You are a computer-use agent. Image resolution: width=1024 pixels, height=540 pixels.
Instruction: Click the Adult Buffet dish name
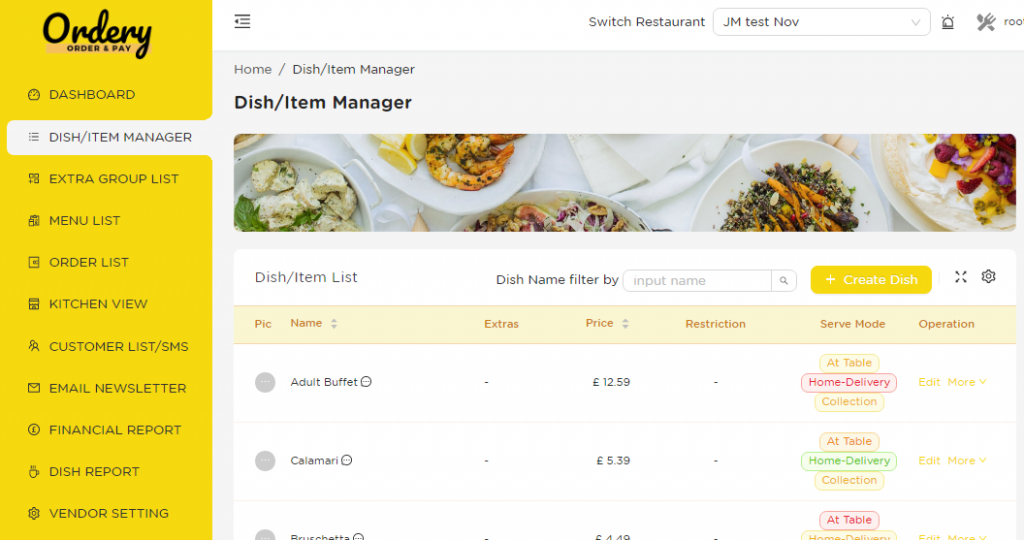point(324,382)
